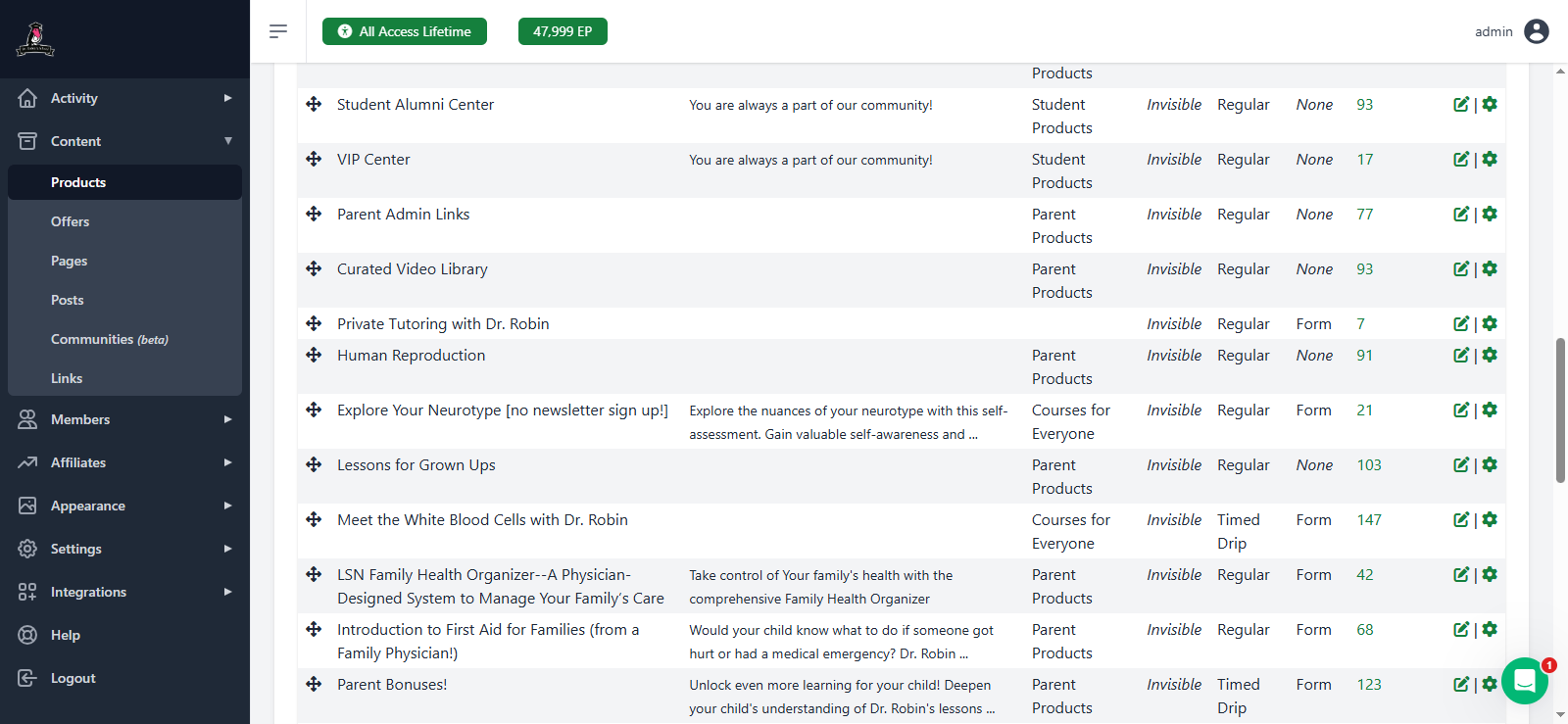Click move handle for Parent Bonuses!
Viewport: 1568px width, 724px height.
pyautogui.click(x=314, y=684)
